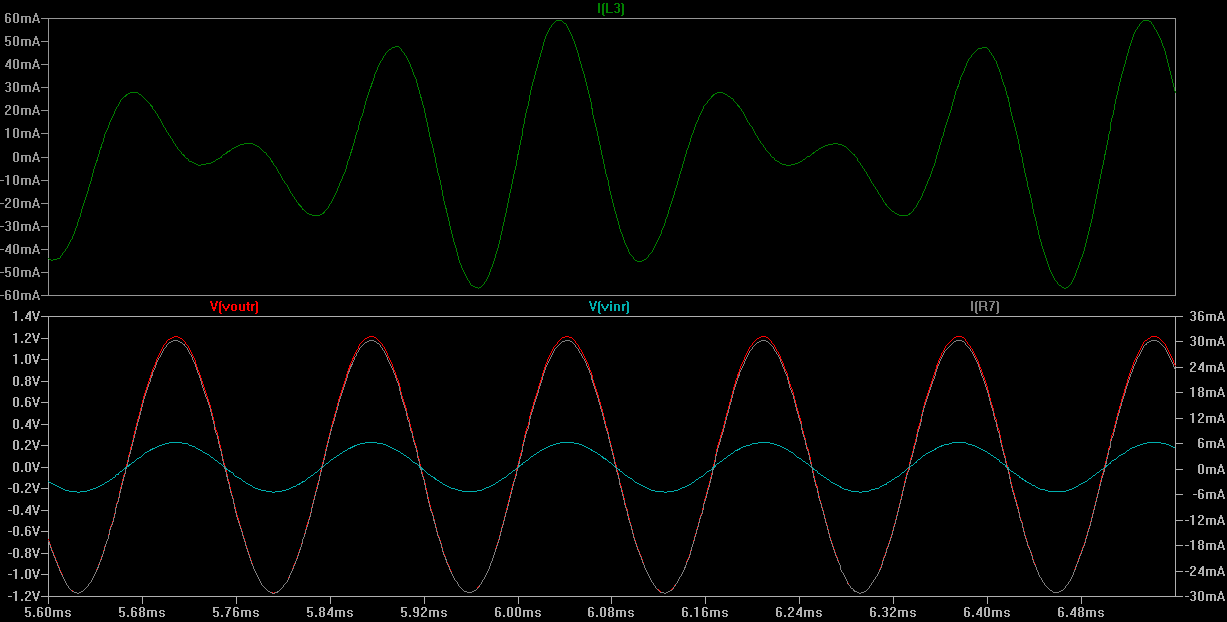This screenshot has width=1227, height=622.
Task: Click the 60mA label on upper axis
Action: pos(22,18)
